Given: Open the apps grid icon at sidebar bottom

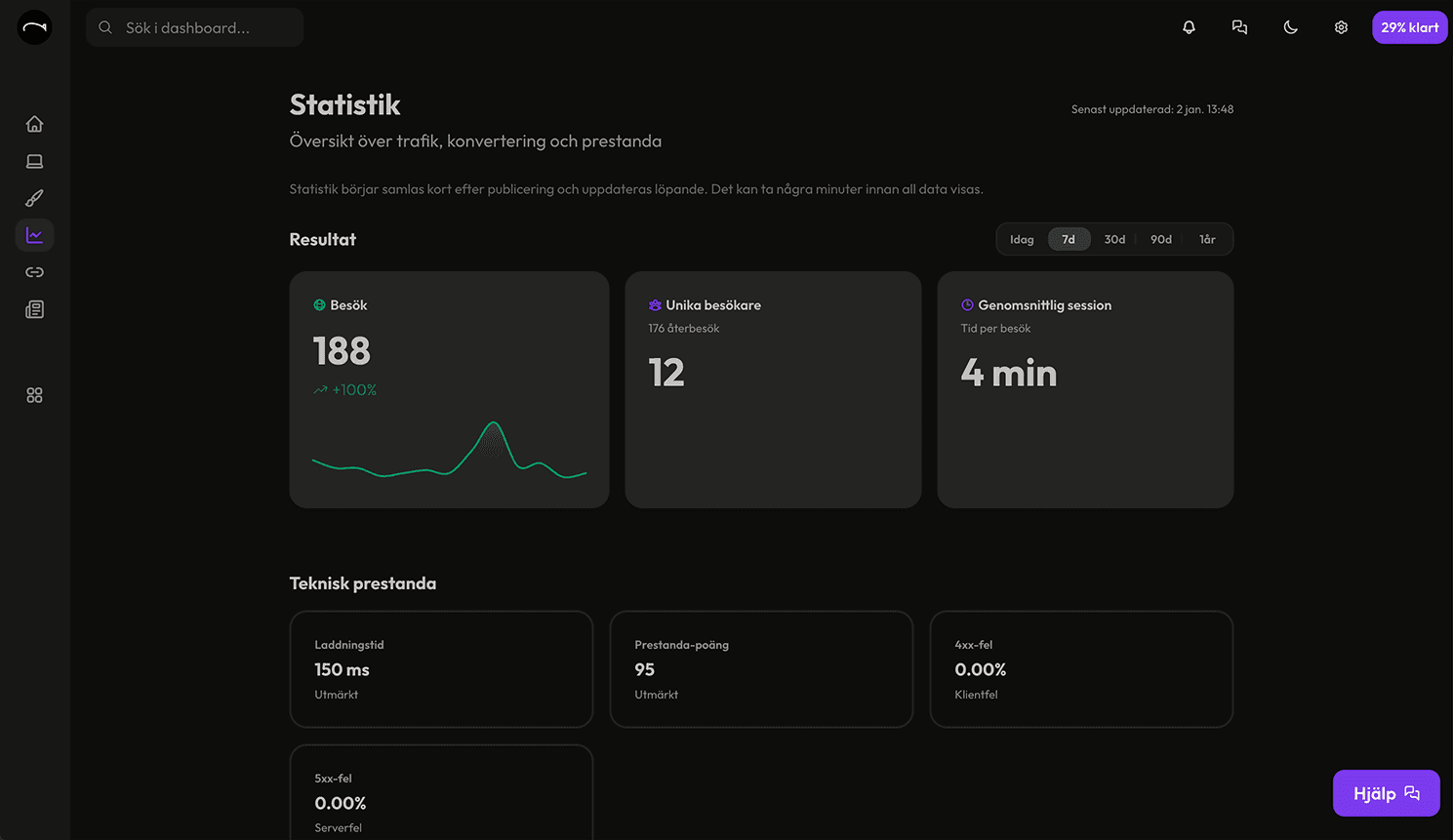Looking at the screenshot, I should 34,394.
